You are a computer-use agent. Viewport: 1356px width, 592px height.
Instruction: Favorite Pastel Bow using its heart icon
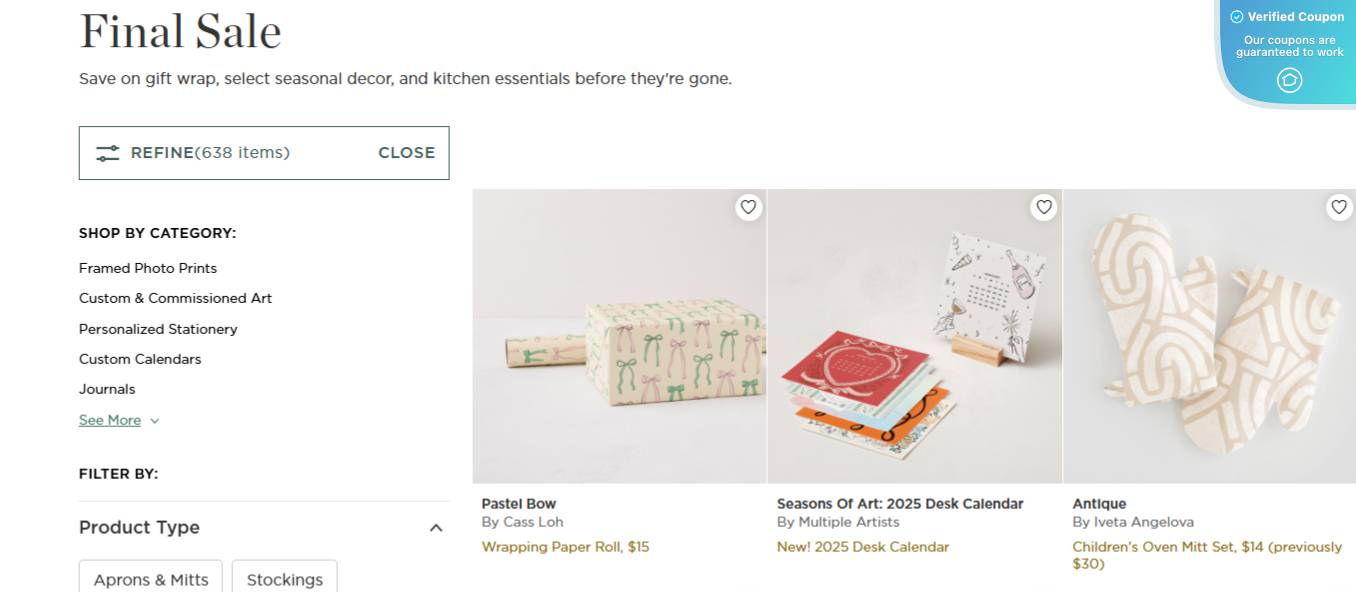[x=748, y=207]
